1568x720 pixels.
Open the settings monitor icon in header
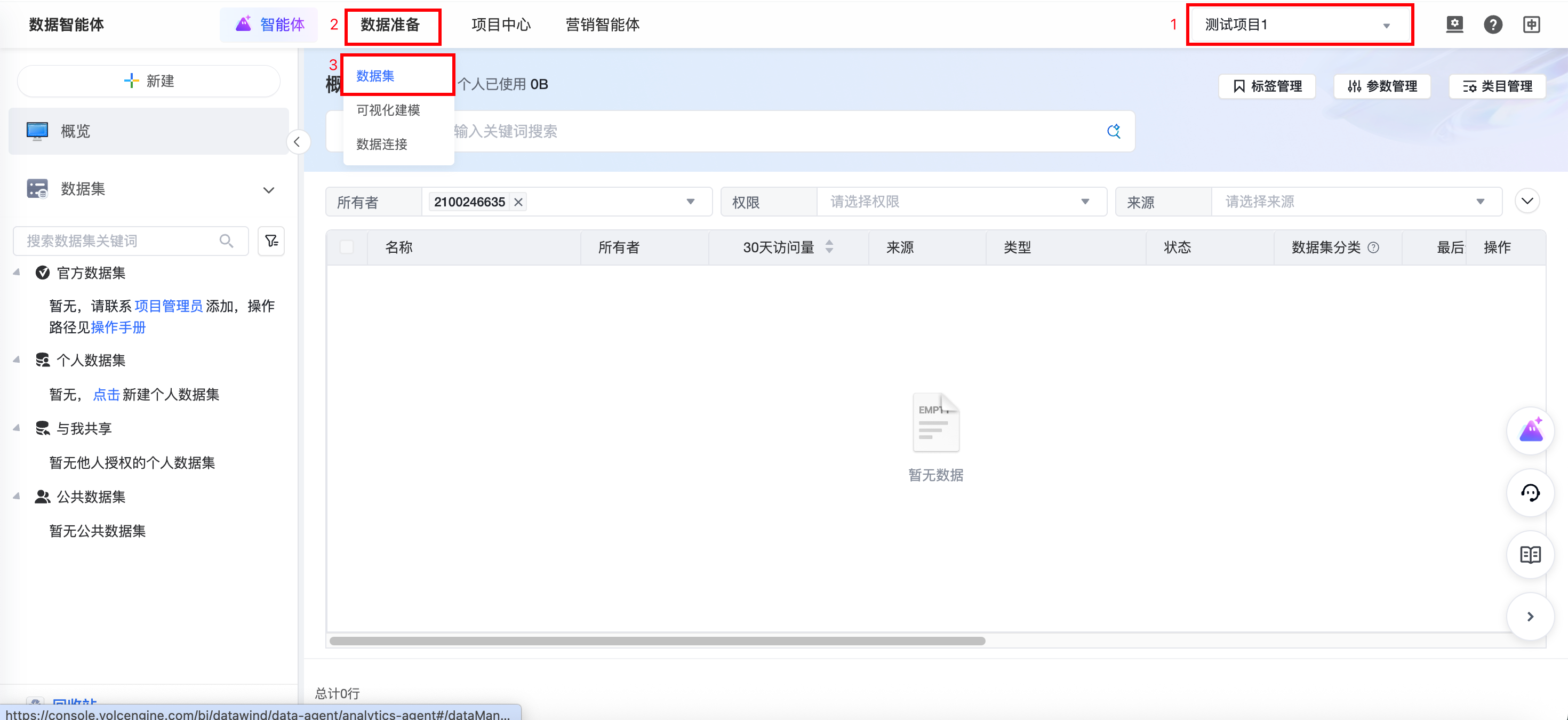coord(1454,25)
